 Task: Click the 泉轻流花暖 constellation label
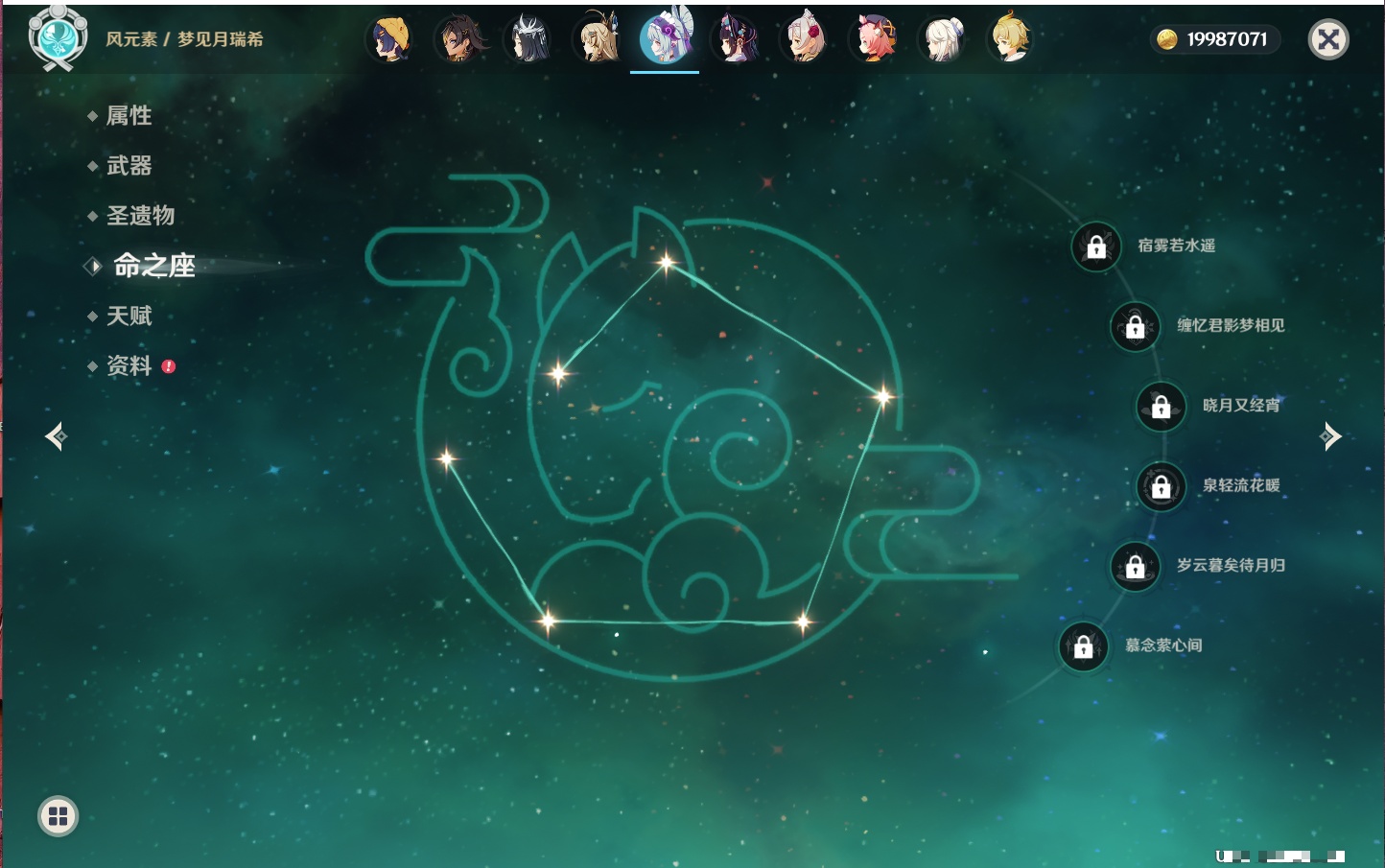(x=1241, y=485)
